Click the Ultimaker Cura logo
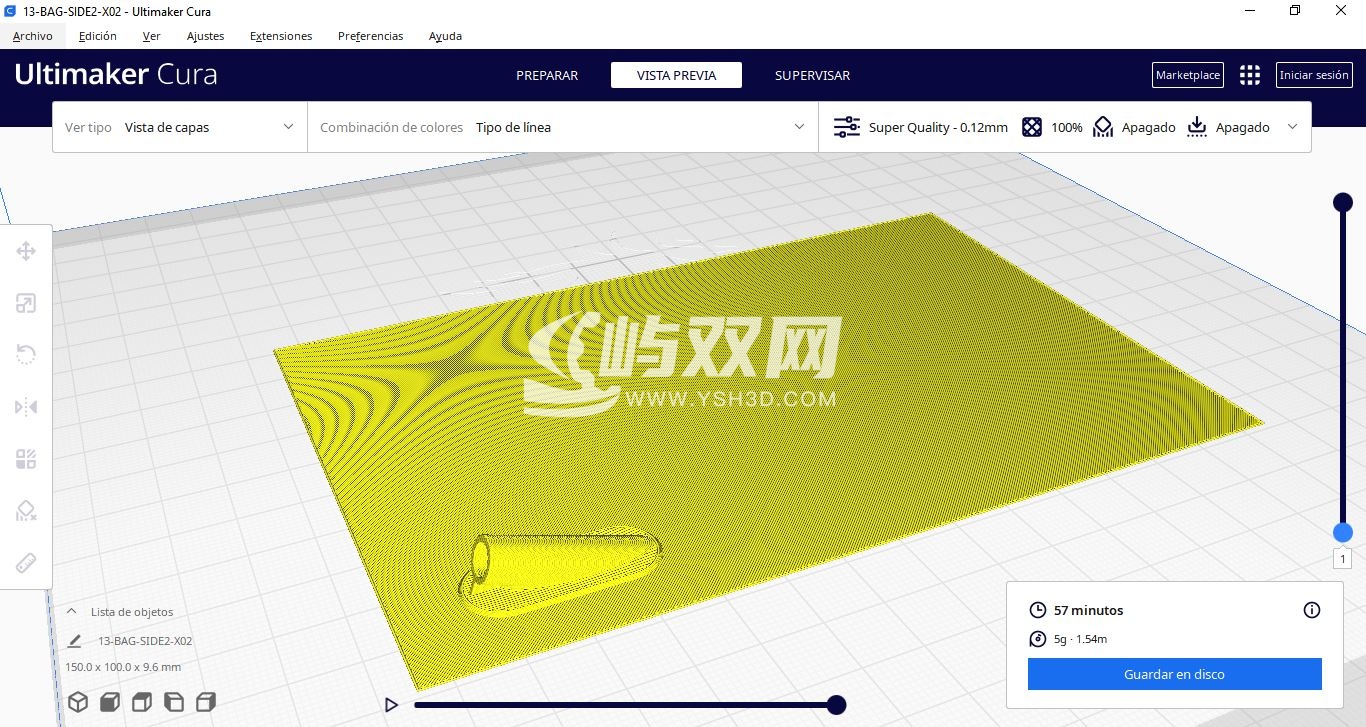Viewport: 1366px width, 727px height. (116, 74)
